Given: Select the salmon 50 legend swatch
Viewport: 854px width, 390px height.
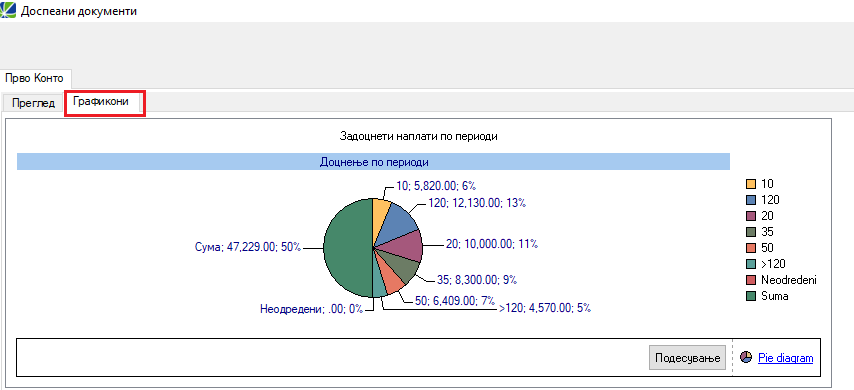Looking at the screenshot, I should click(751, 248).
